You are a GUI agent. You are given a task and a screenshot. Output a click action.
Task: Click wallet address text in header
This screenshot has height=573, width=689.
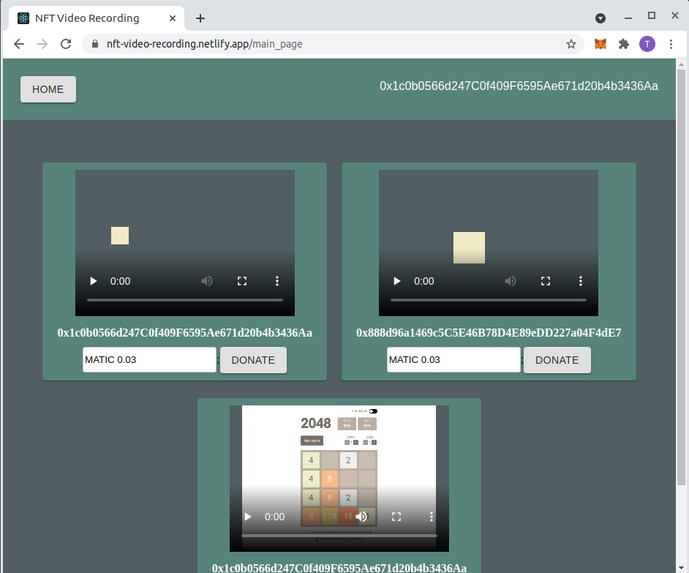(519, 86)
